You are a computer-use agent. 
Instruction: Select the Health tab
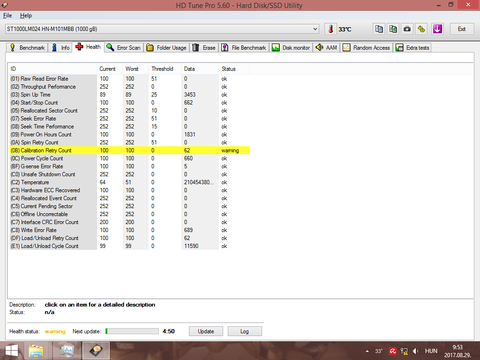[x=88, y=47]
